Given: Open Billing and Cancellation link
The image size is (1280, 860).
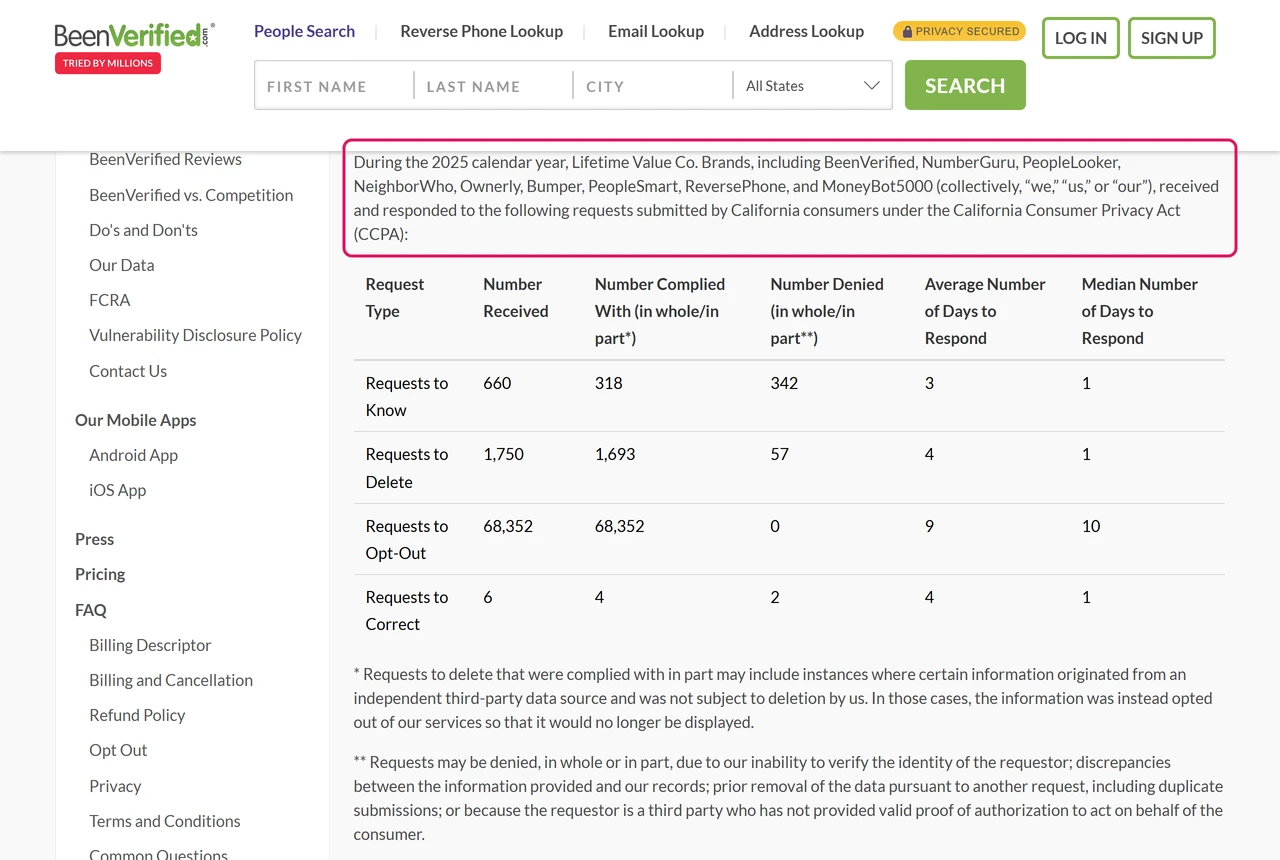Looking at the screenshot, I should point(171,680).
